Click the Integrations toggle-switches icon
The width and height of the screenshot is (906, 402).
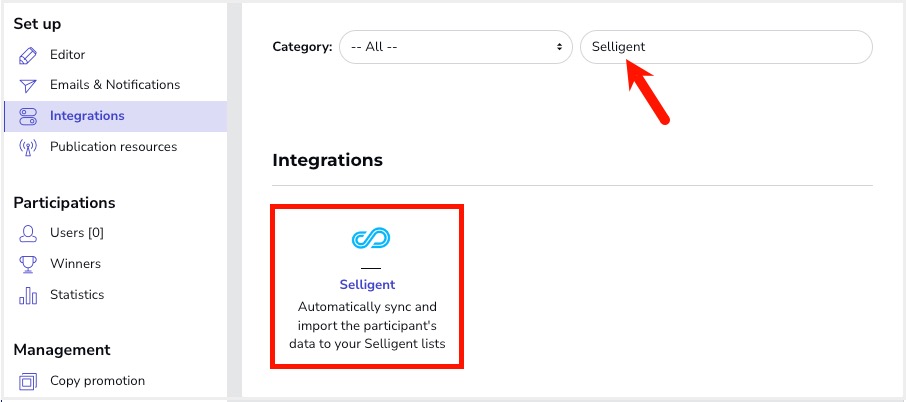pyautogui.click(x=27, y=116)
